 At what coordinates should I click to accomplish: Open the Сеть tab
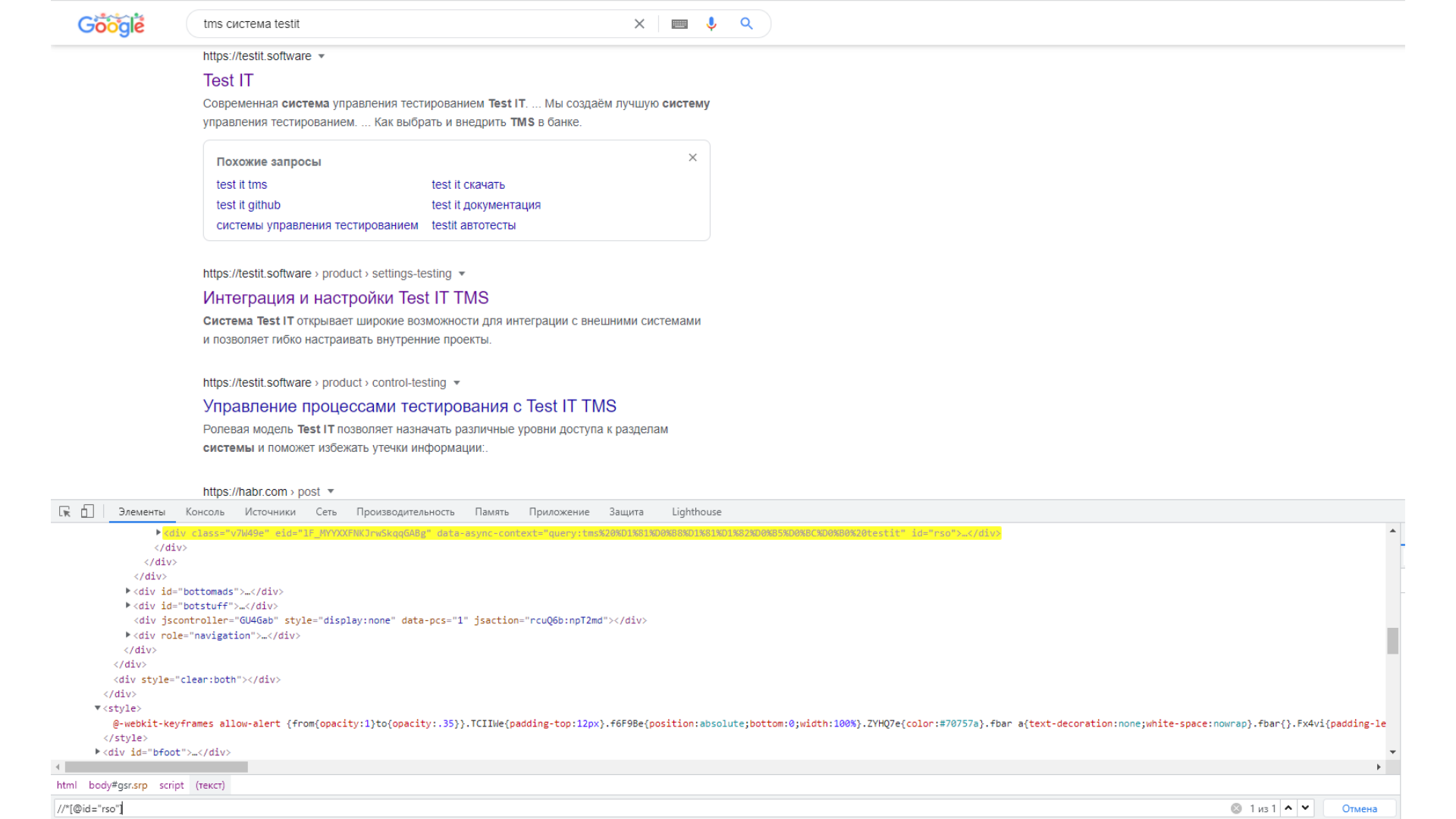[x=326, y=512]
